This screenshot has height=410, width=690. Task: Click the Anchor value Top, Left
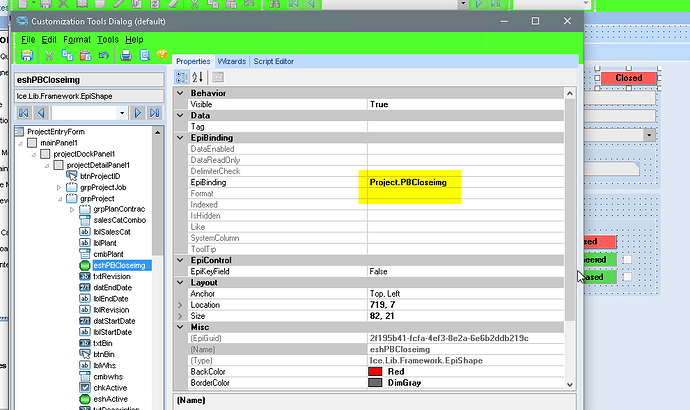(x=385, y=293)
